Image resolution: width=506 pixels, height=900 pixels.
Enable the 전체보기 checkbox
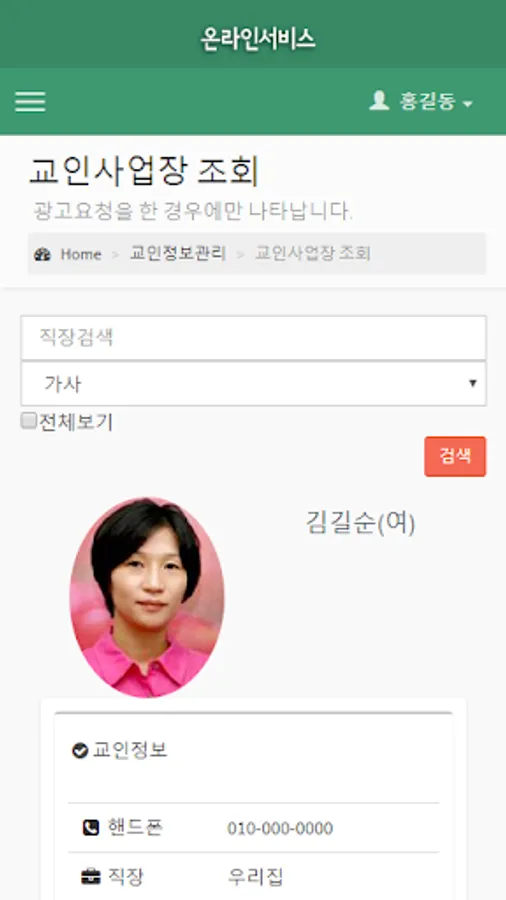29,421
